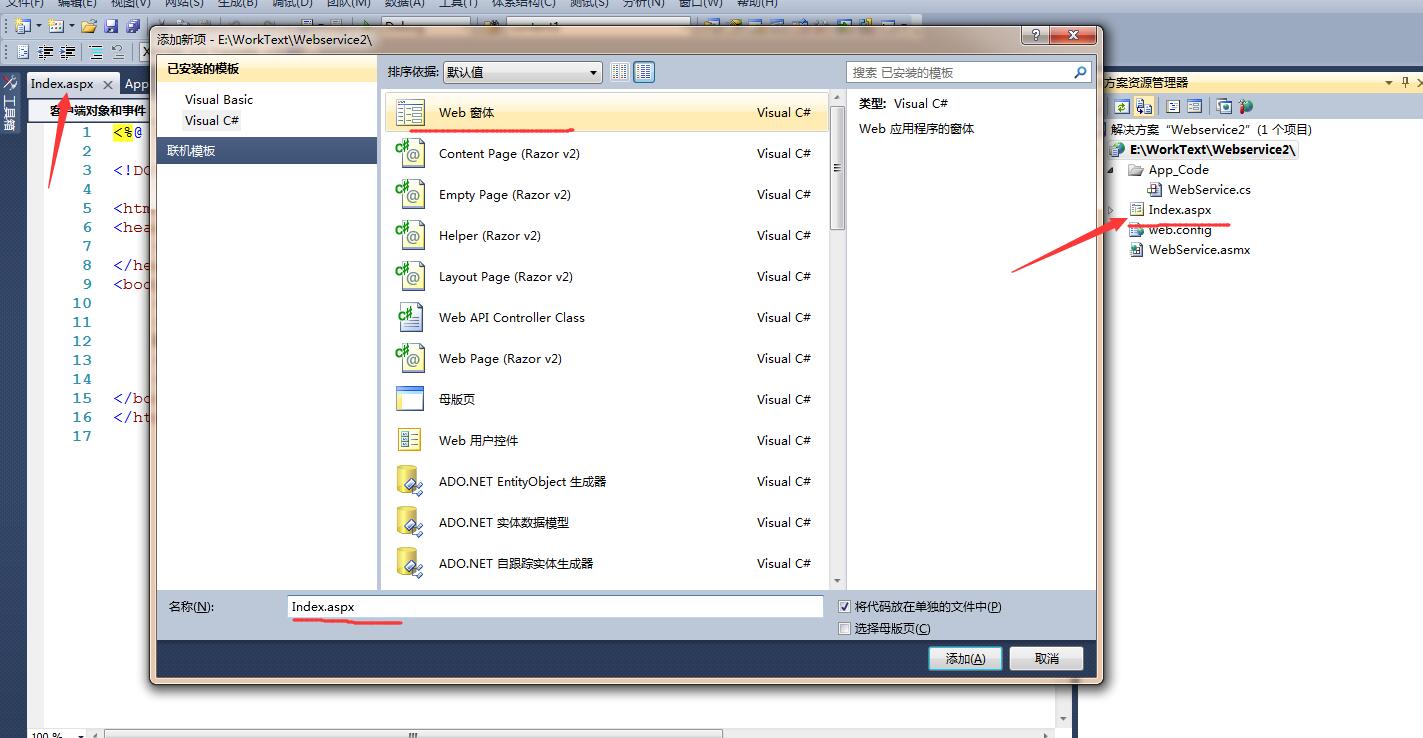This screenshot has height=738, width=1423.
Task: Choose the Layout Page (Razor v2) icon
Action: [410, 277]
